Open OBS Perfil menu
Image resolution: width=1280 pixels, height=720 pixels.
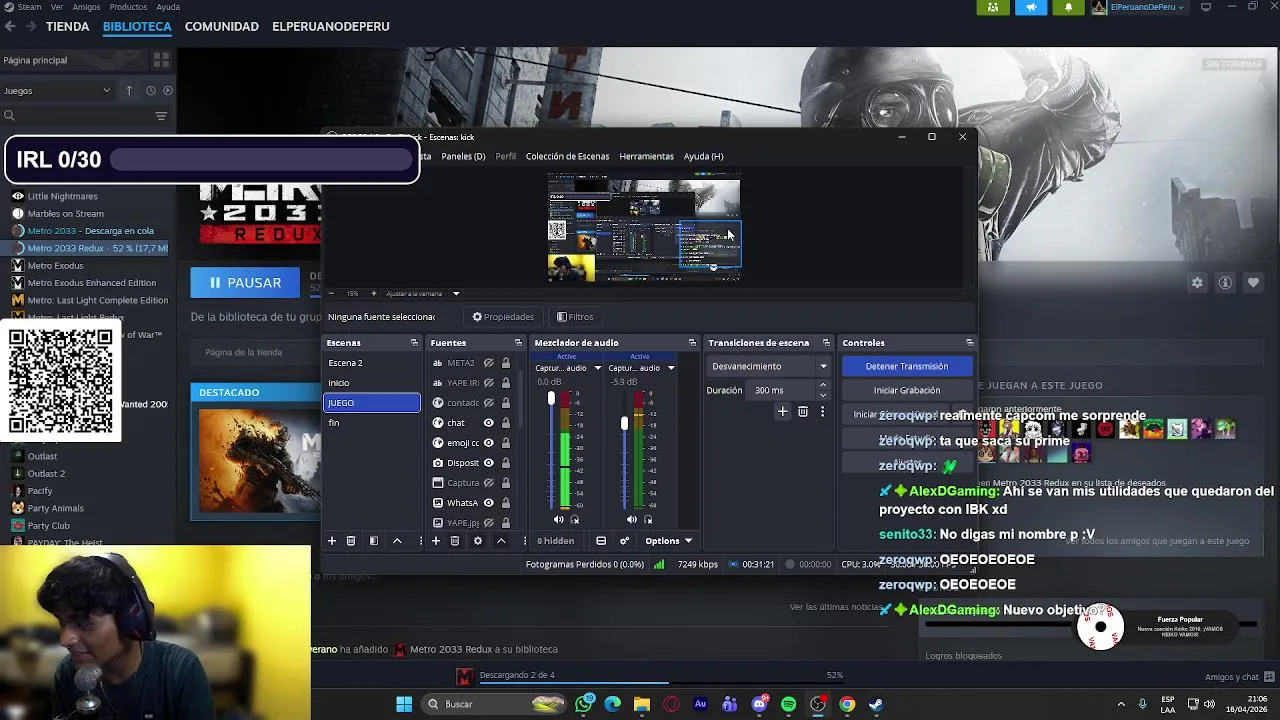[x=506, y=156]
